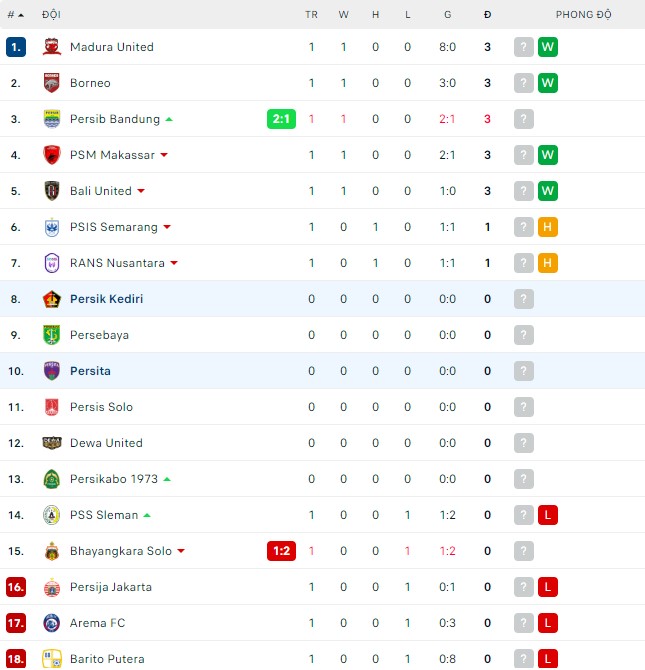Click the PSM Makassar club logo

52,155
